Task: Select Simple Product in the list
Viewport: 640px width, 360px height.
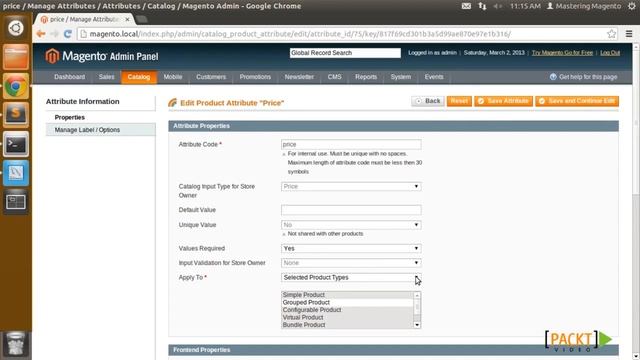Action: [347, 295]
